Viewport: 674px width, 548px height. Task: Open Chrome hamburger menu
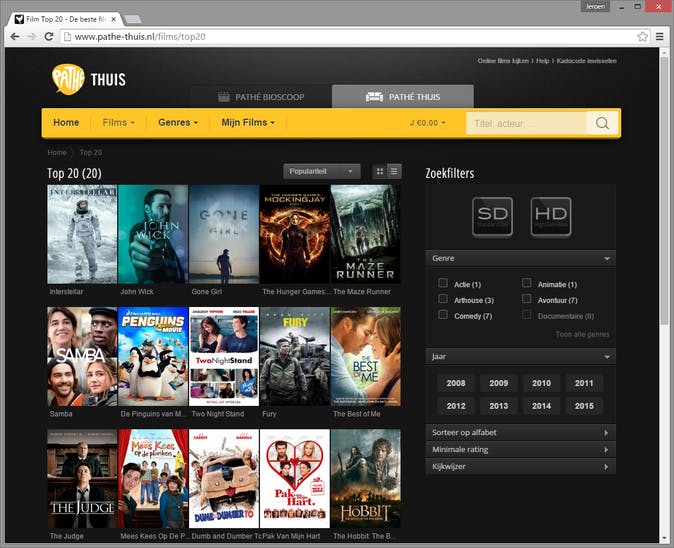coord(660,36)
